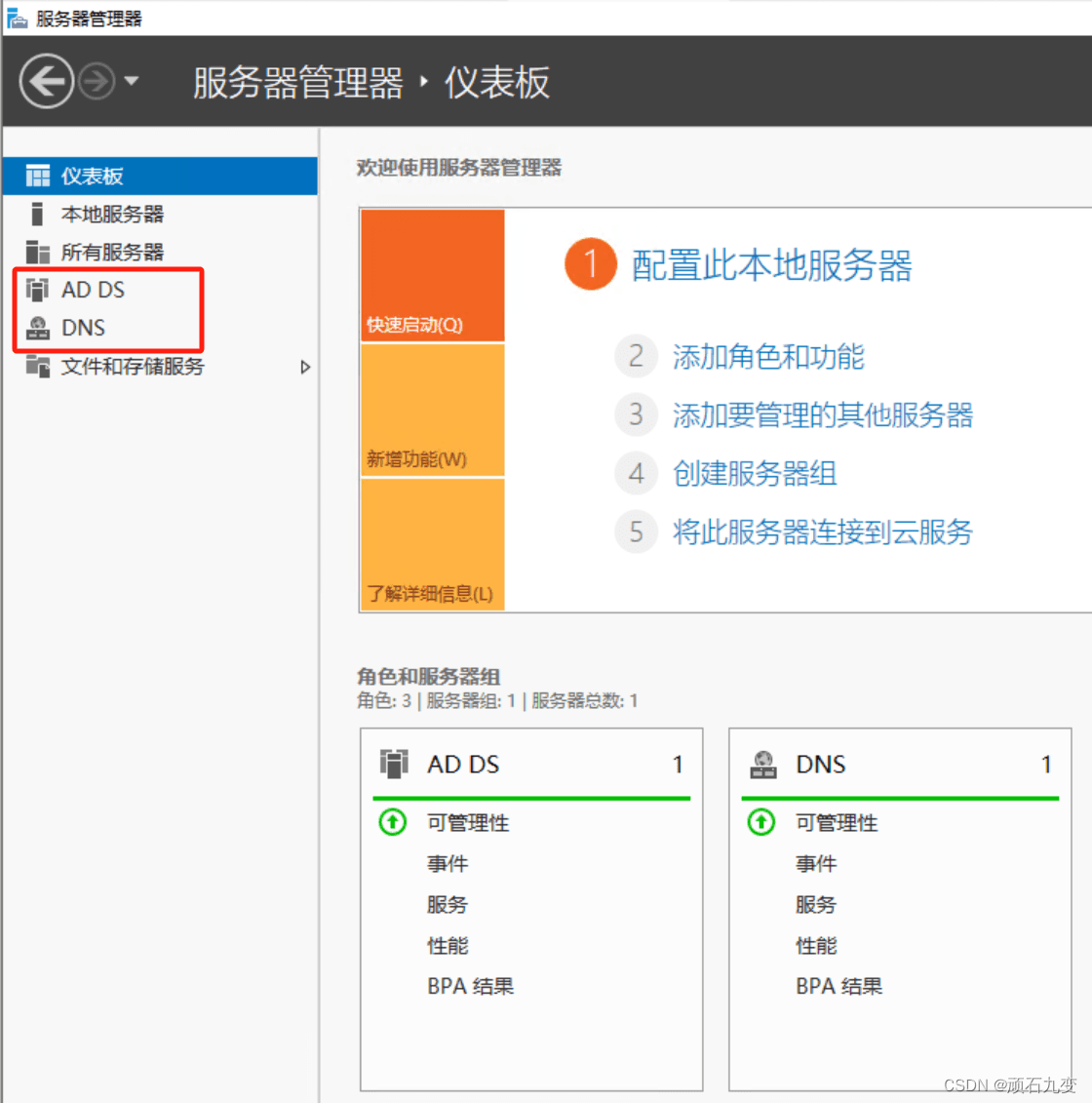The image size is (1092, 1103).
Task: Click the DNS sidebar icon
Action: pos(37,328)
